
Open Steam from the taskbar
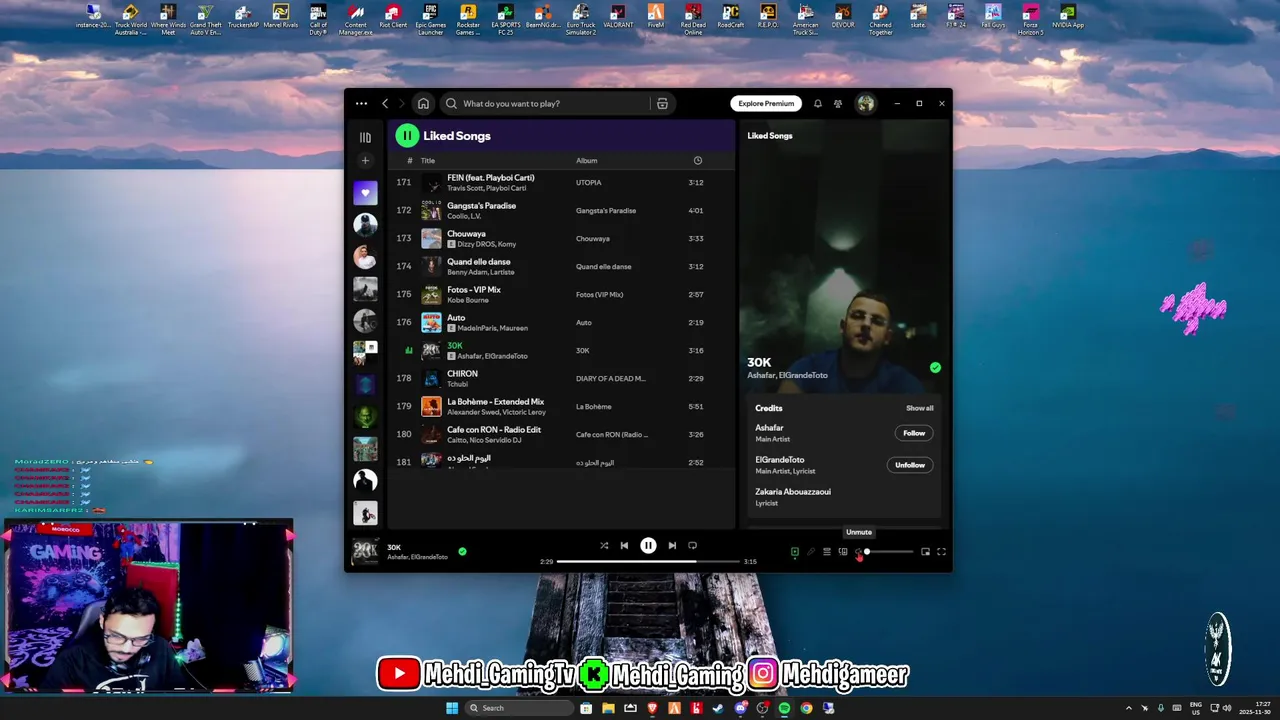pyautogui.click(x=717, y=708)
